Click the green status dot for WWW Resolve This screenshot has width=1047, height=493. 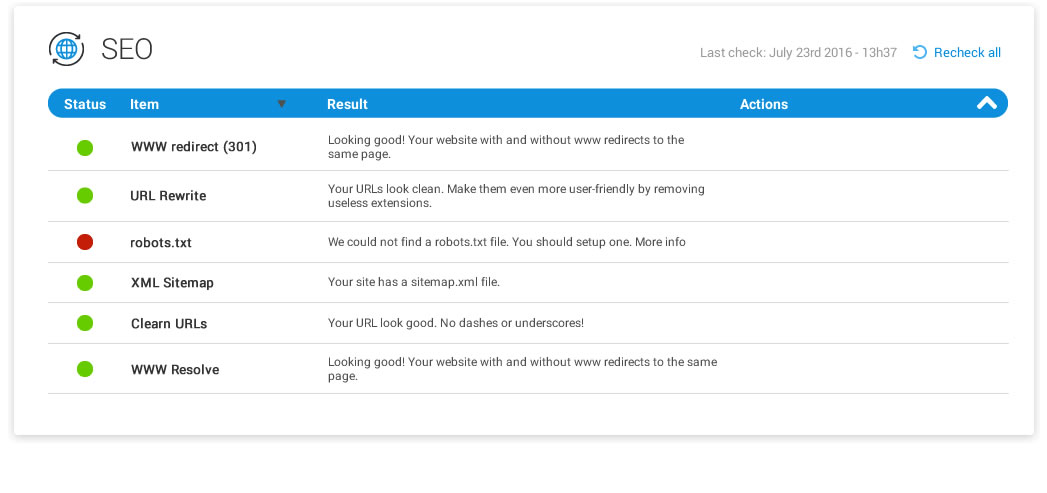[85, 369]
